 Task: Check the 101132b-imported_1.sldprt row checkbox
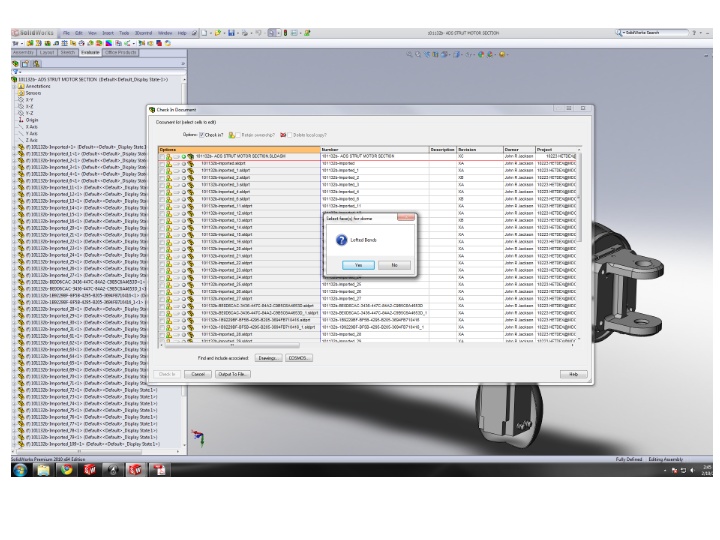pyautogui.click(x=162, y=170)
